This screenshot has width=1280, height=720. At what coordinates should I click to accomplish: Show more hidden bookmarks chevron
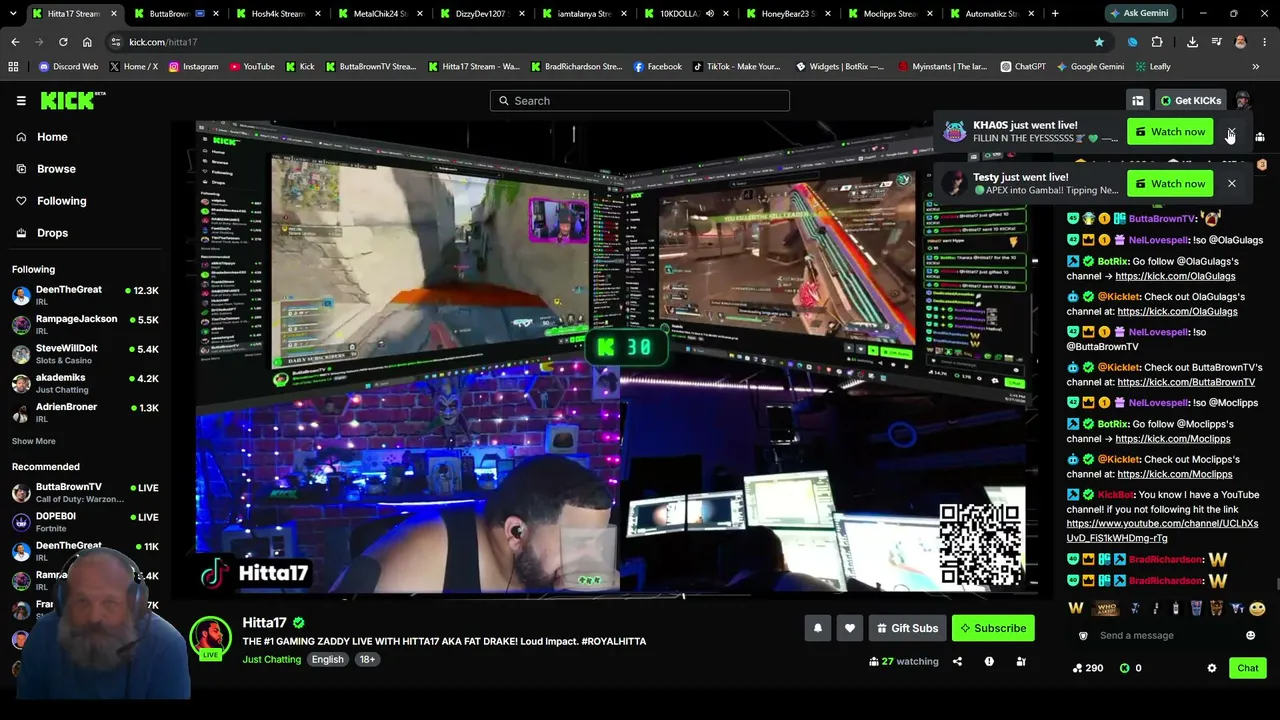pos(1257,67)
